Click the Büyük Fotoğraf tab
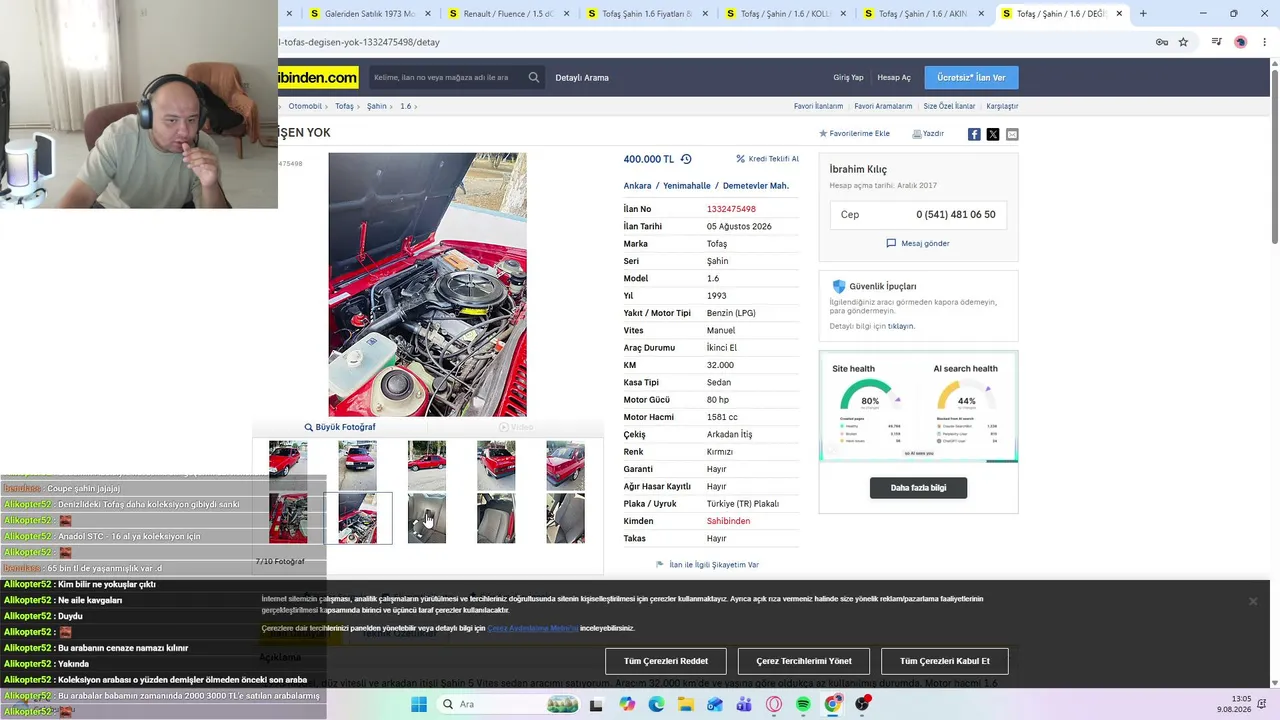 point(340,427)
